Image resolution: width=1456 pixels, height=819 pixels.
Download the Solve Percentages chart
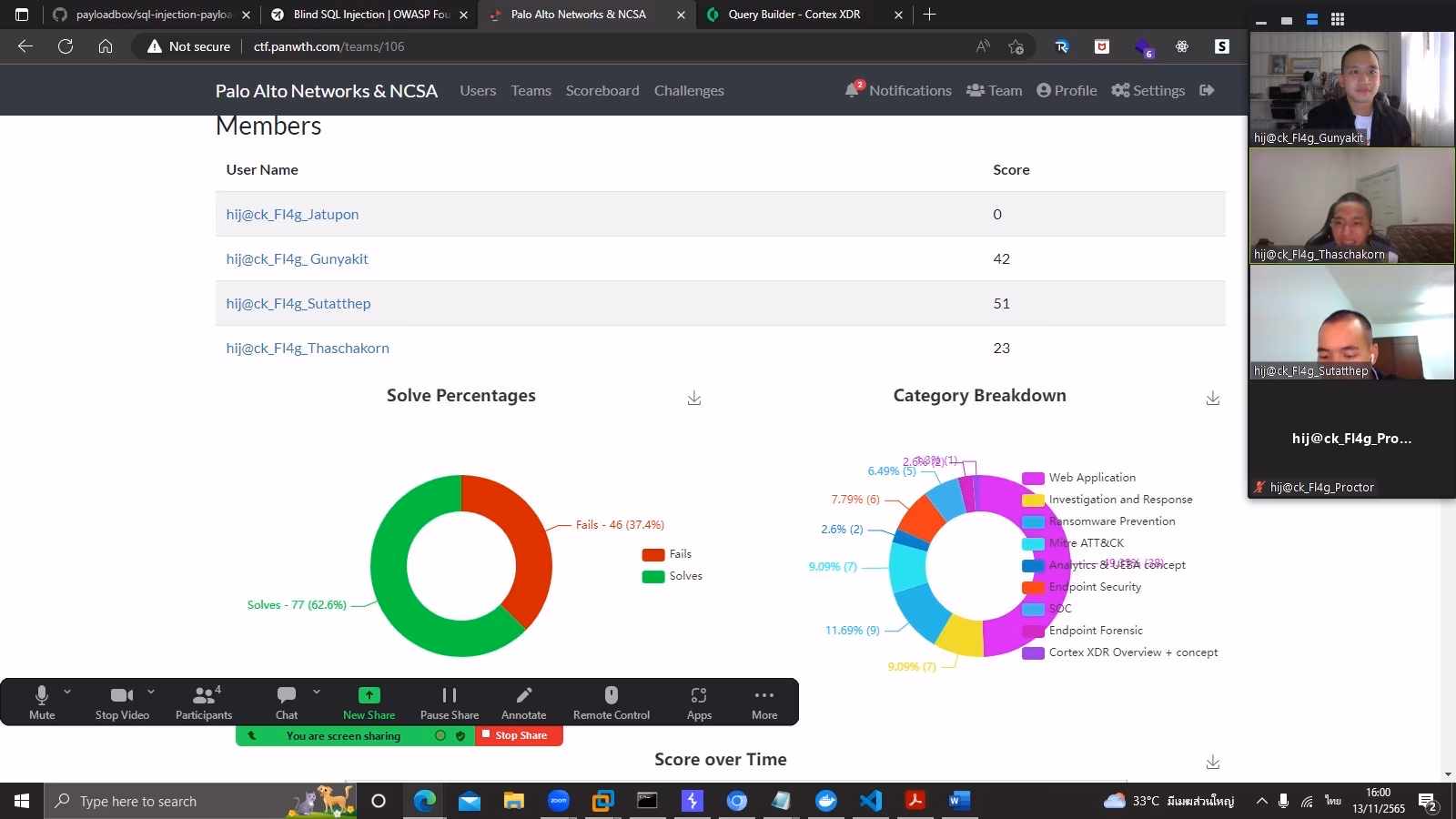click(694, 398)
